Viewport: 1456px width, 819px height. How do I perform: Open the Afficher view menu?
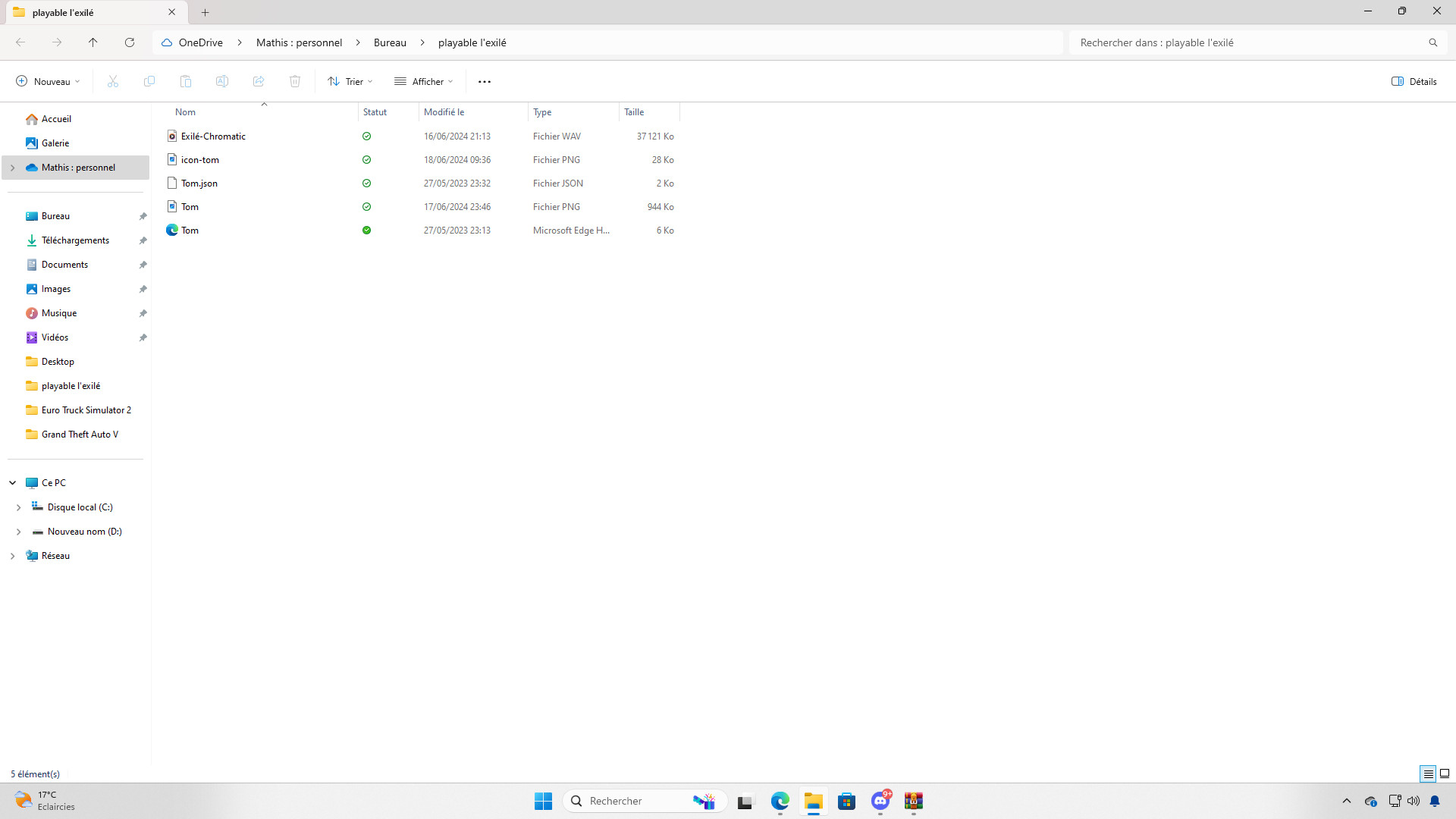click(424, 81)
